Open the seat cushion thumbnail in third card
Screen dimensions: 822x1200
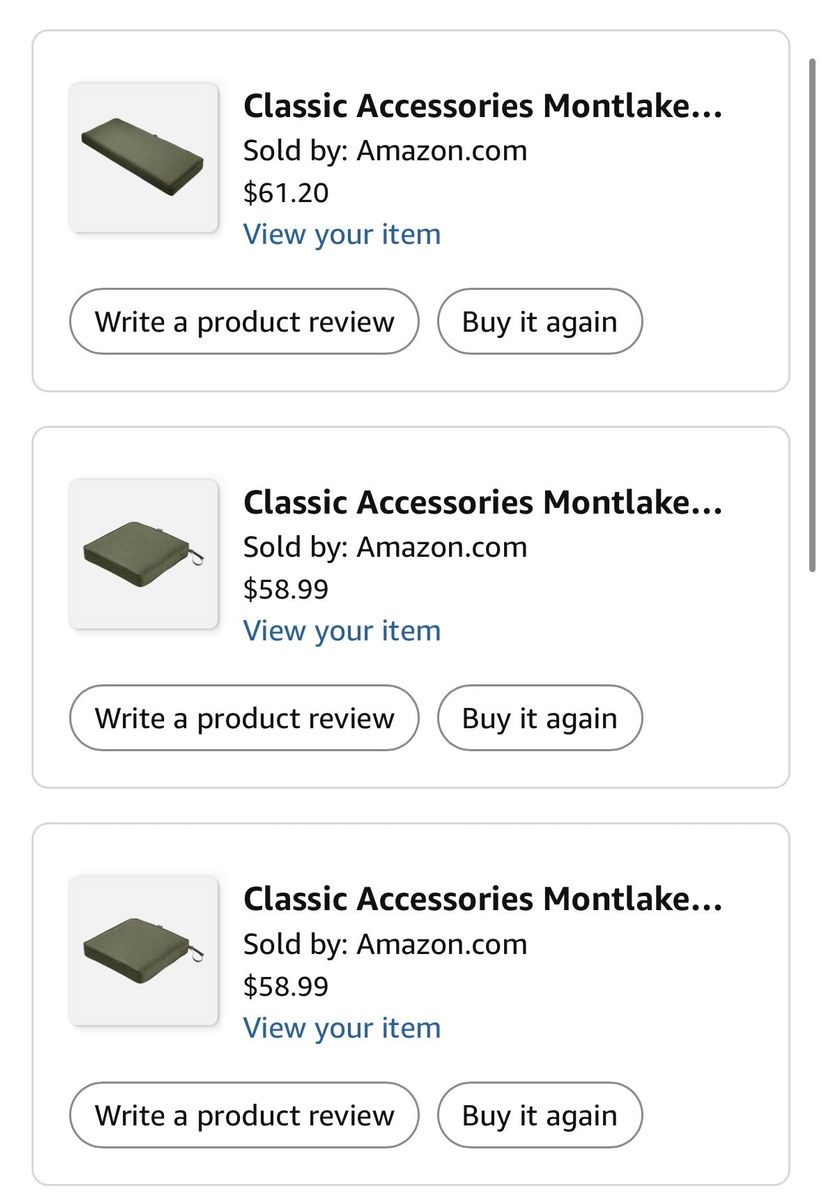pyautogui.click(x=143, y=950)
